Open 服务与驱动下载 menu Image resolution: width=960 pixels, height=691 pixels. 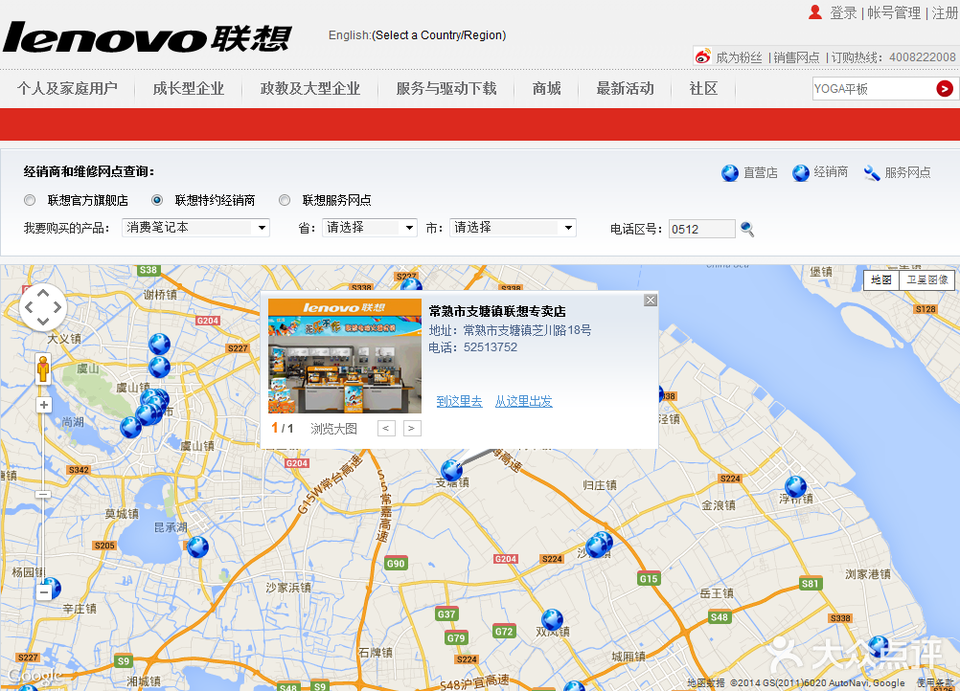coord(446,89)
